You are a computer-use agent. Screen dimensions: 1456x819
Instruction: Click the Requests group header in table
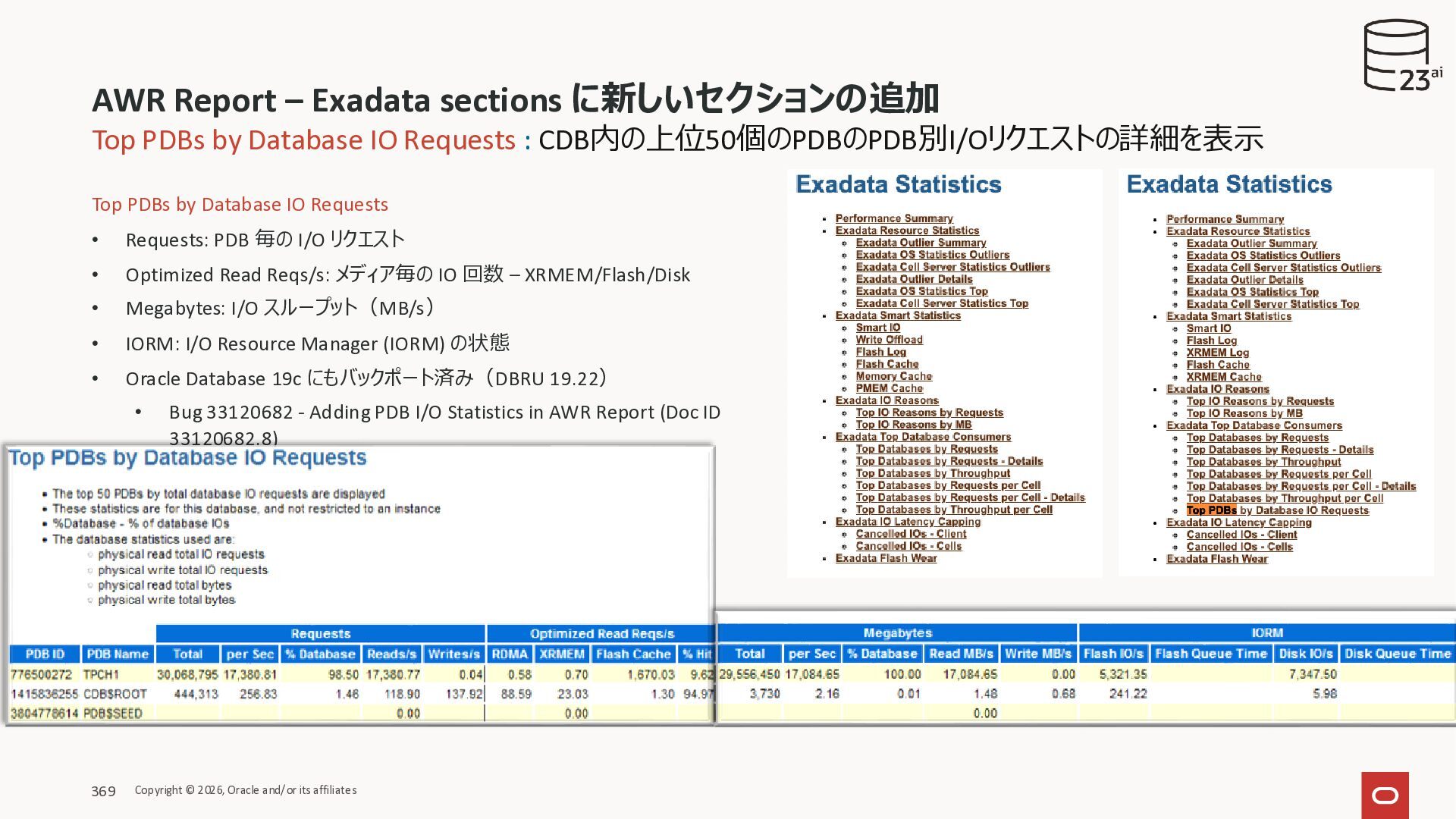pos(320,634)
